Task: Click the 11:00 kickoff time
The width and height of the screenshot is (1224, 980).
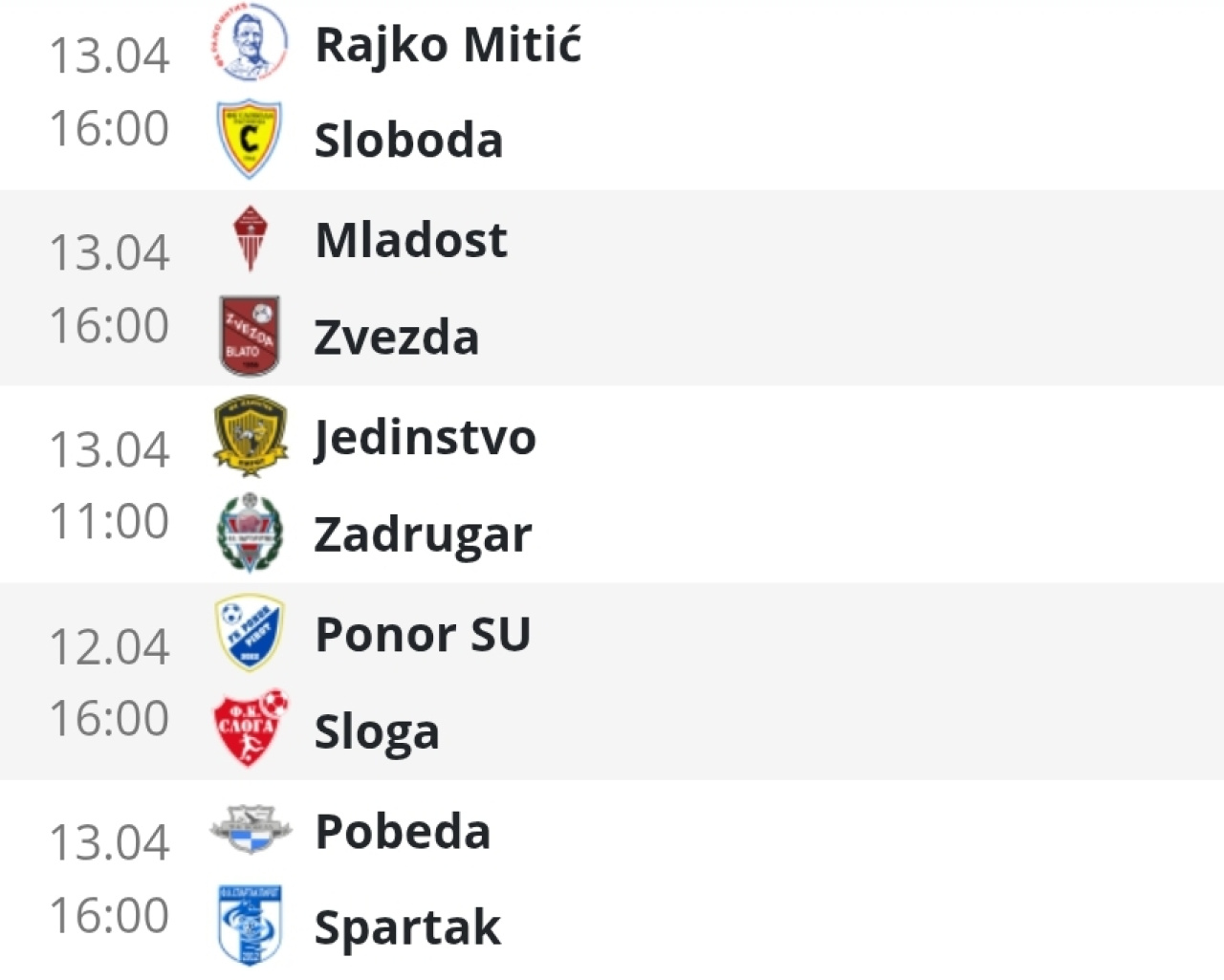Action: pyautogui.click(x=109, y=522)
